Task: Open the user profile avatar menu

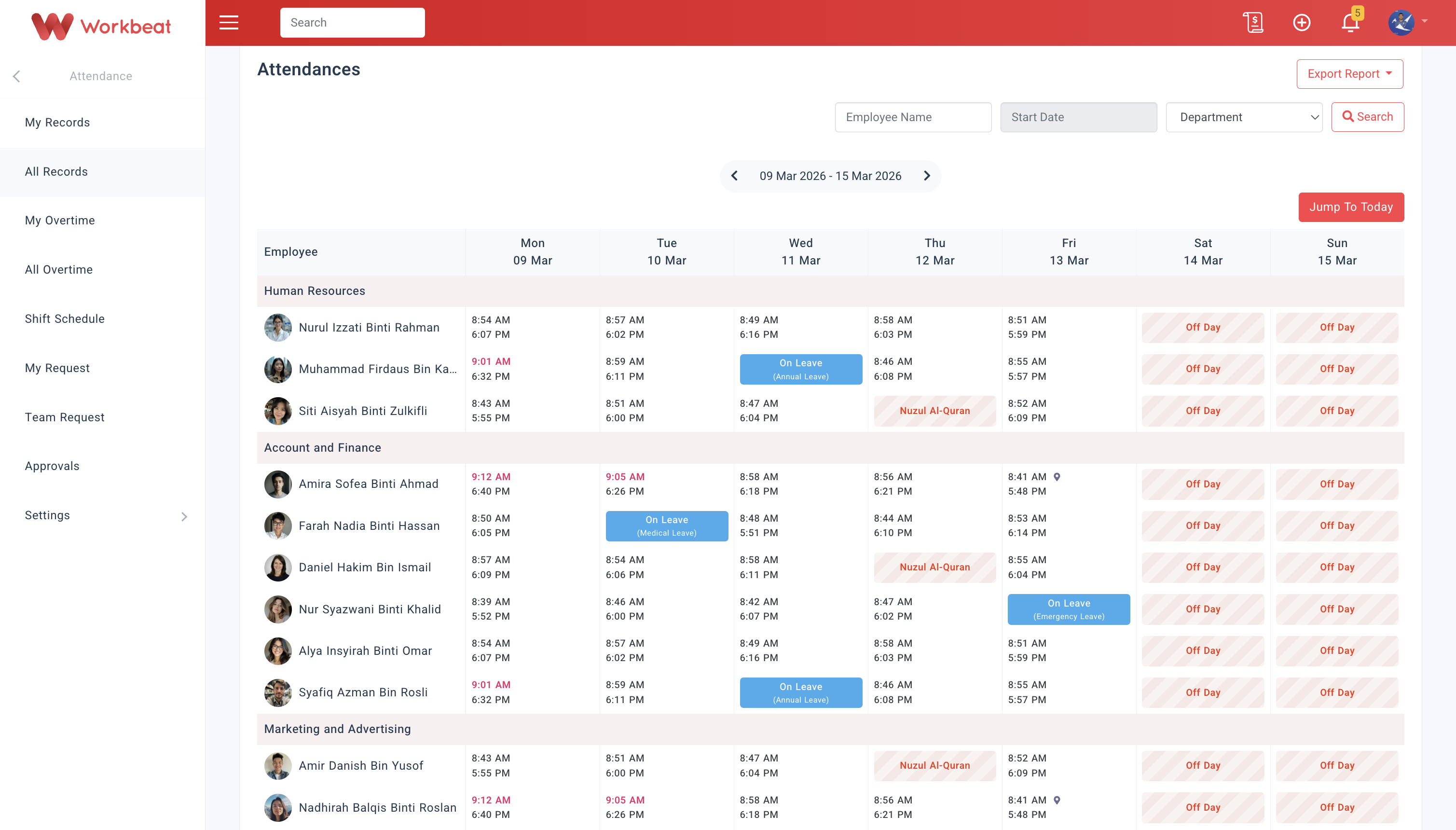Action: click(x=1401, y=23)
